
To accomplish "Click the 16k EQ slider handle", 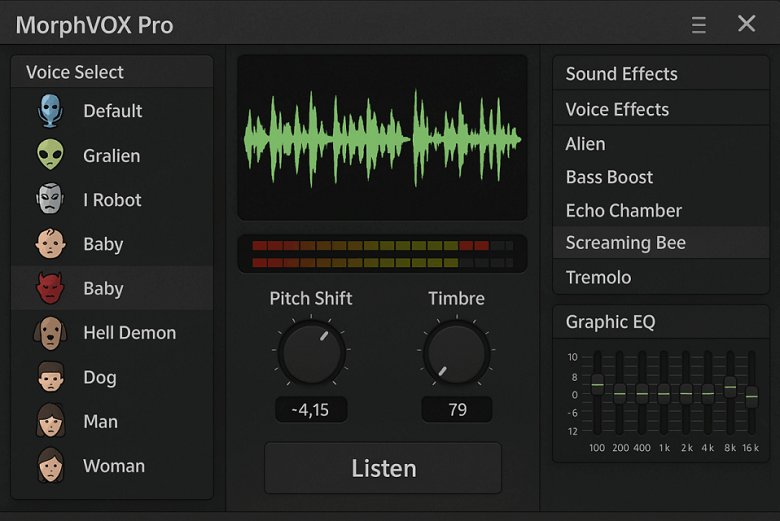I will coord(752,397).
